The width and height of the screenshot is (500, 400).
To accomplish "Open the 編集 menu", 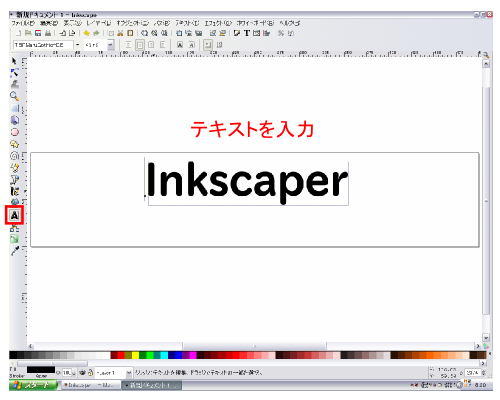I will [49, 23].
